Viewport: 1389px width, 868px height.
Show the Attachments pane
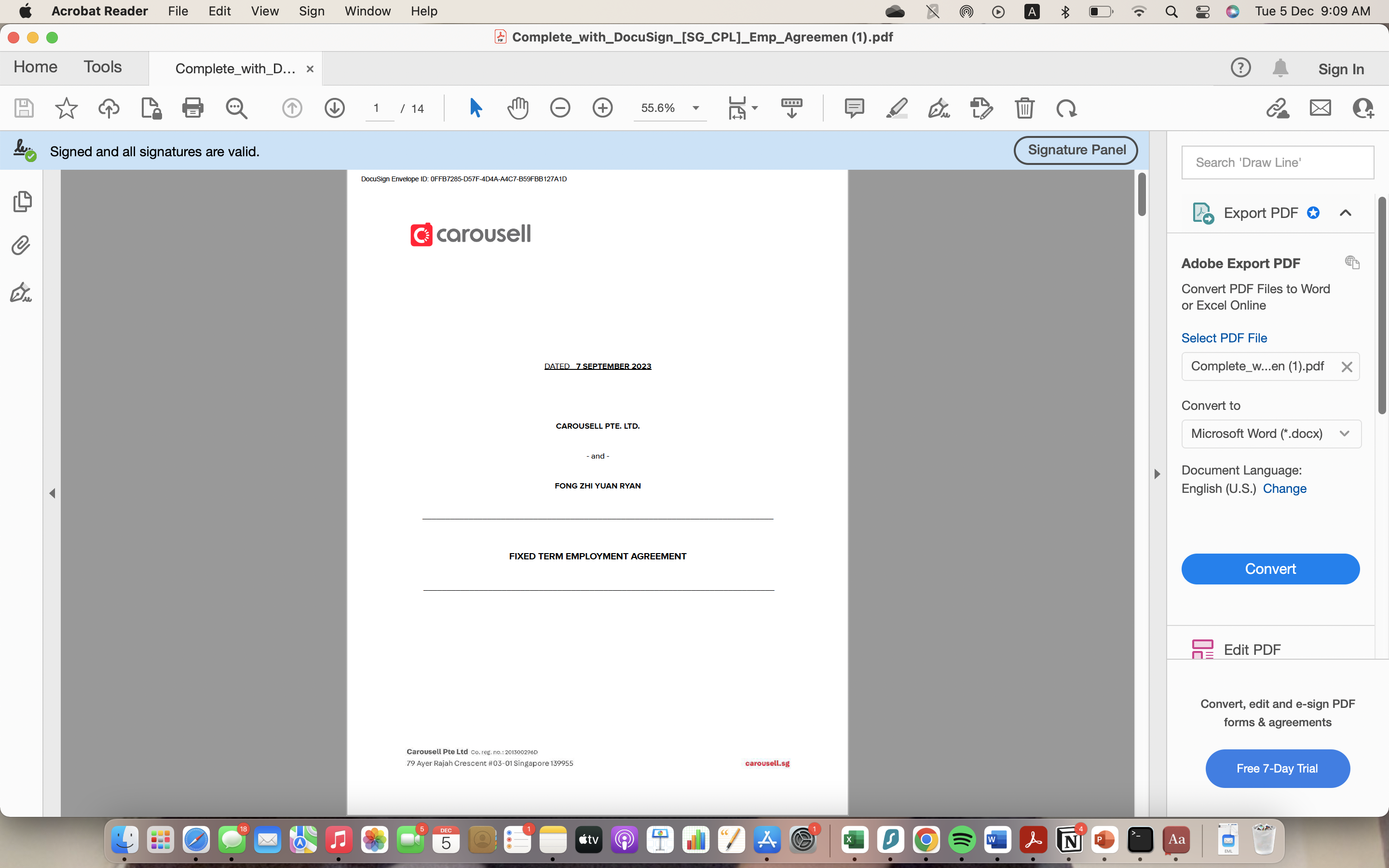pos(21,246)
